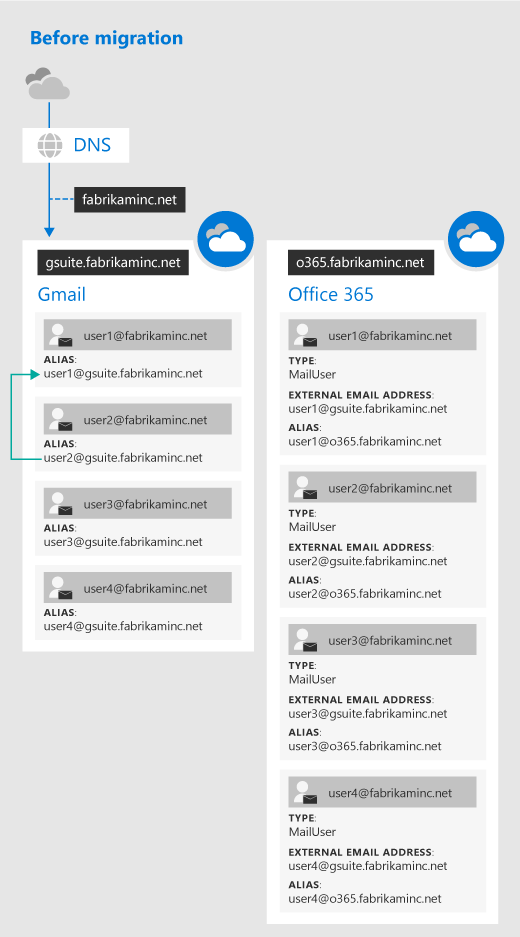
Task: Click the alias user4@o365.fabrikaminc.net
Action: point(365,899)
